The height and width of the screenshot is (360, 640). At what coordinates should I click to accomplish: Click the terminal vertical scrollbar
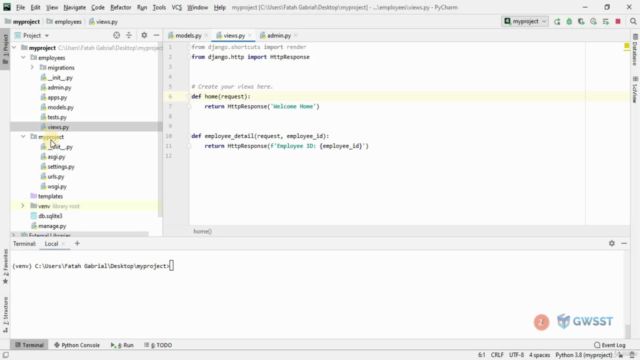(627, 331)
